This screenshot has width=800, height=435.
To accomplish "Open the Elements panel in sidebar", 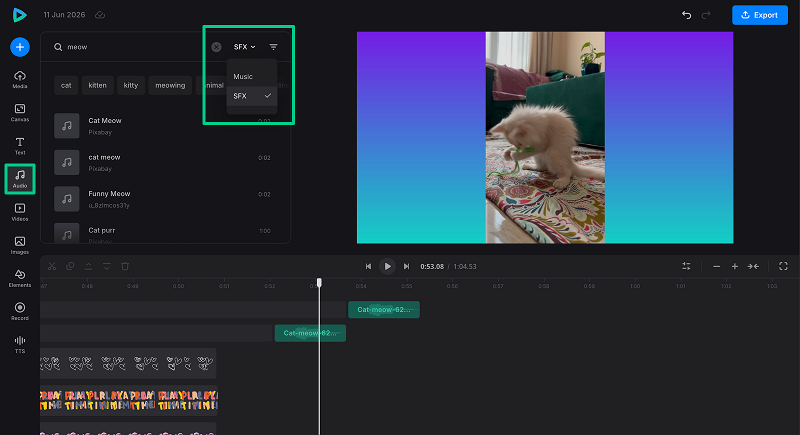I will pos(20,278).
